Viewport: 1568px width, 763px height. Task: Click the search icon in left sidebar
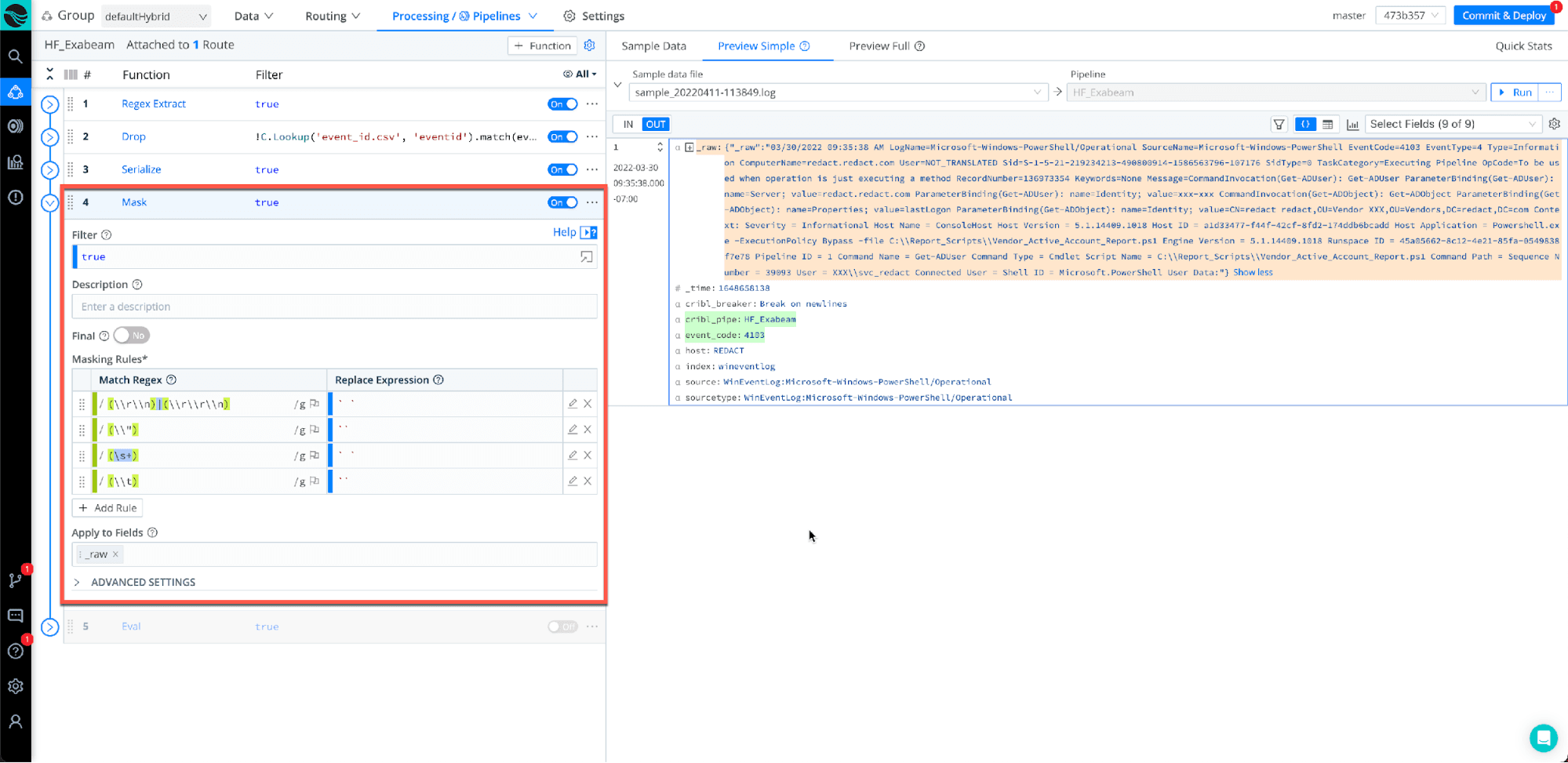pos(15,56)
